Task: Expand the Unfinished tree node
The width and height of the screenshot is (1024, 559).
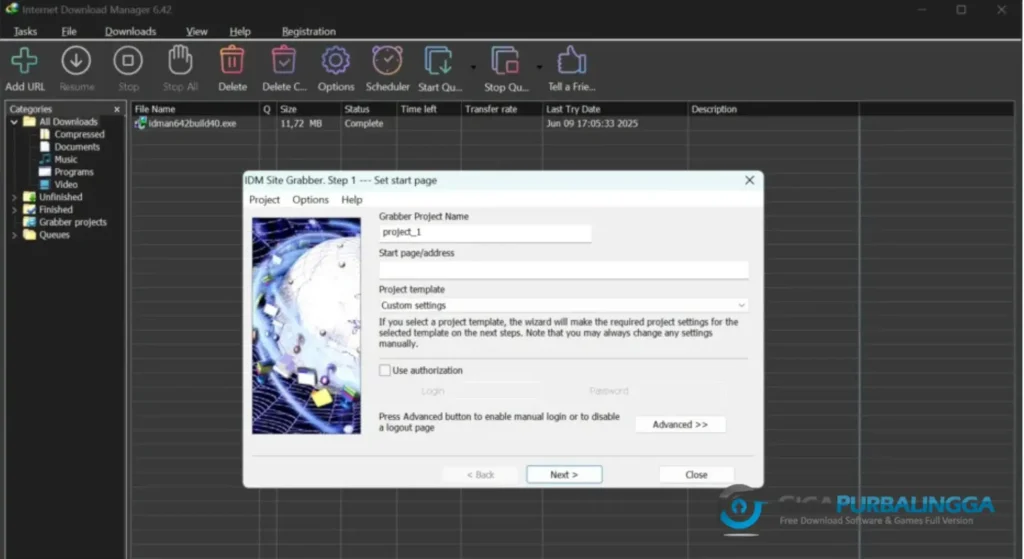Action: (x=14, y=197)
